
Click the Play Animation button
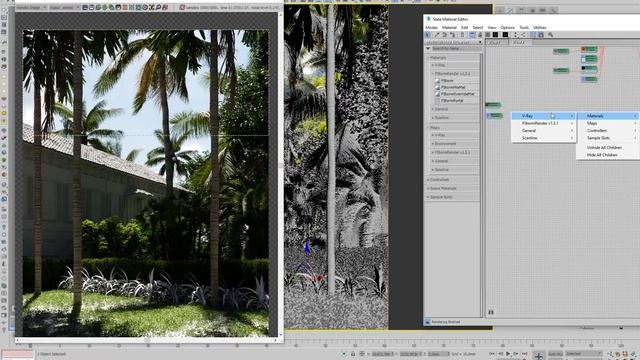click(508, 354)
